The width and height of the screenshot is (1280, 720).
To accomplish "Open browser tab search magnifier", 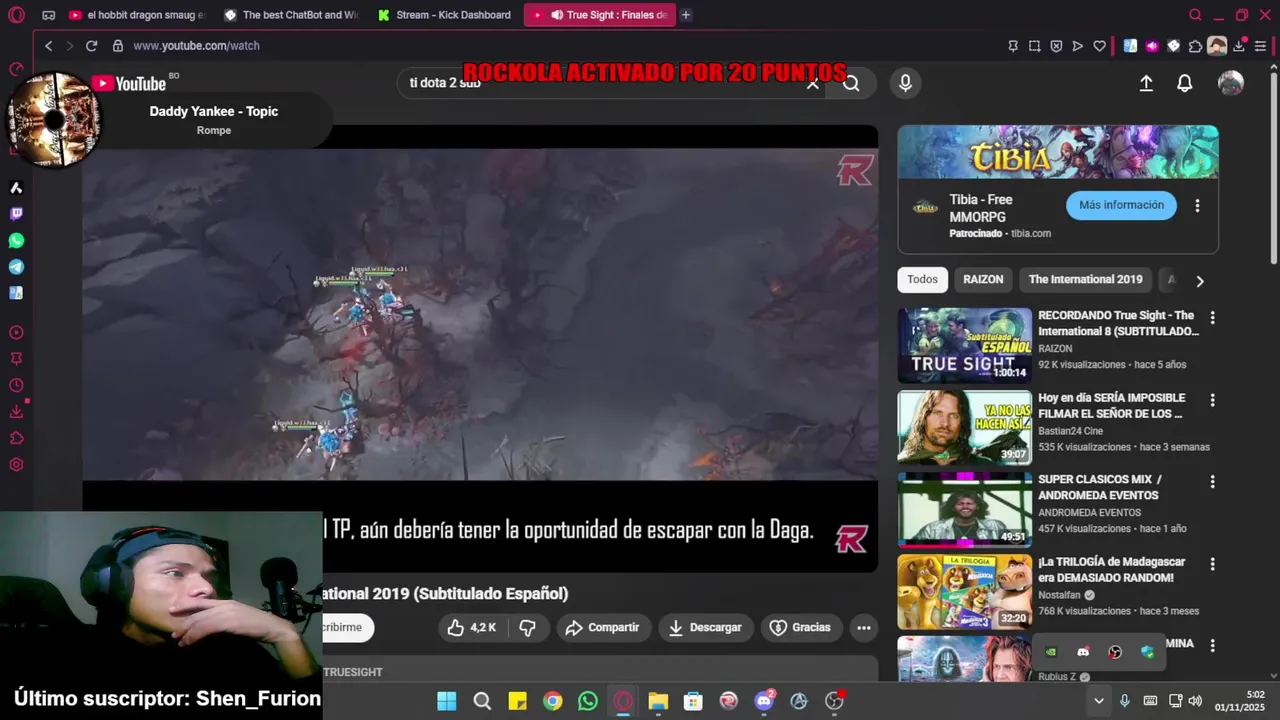I will 1195,15.
